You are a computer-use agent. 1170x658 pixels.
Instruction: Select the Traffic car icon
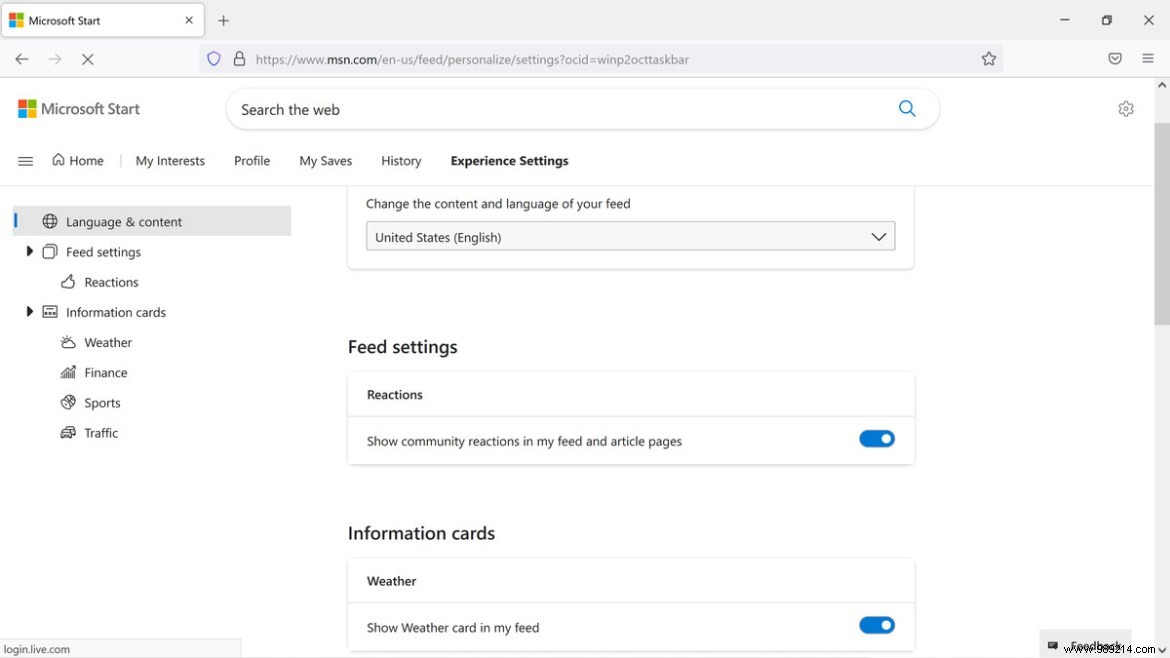pyautogui.click(x=68, y=432)
